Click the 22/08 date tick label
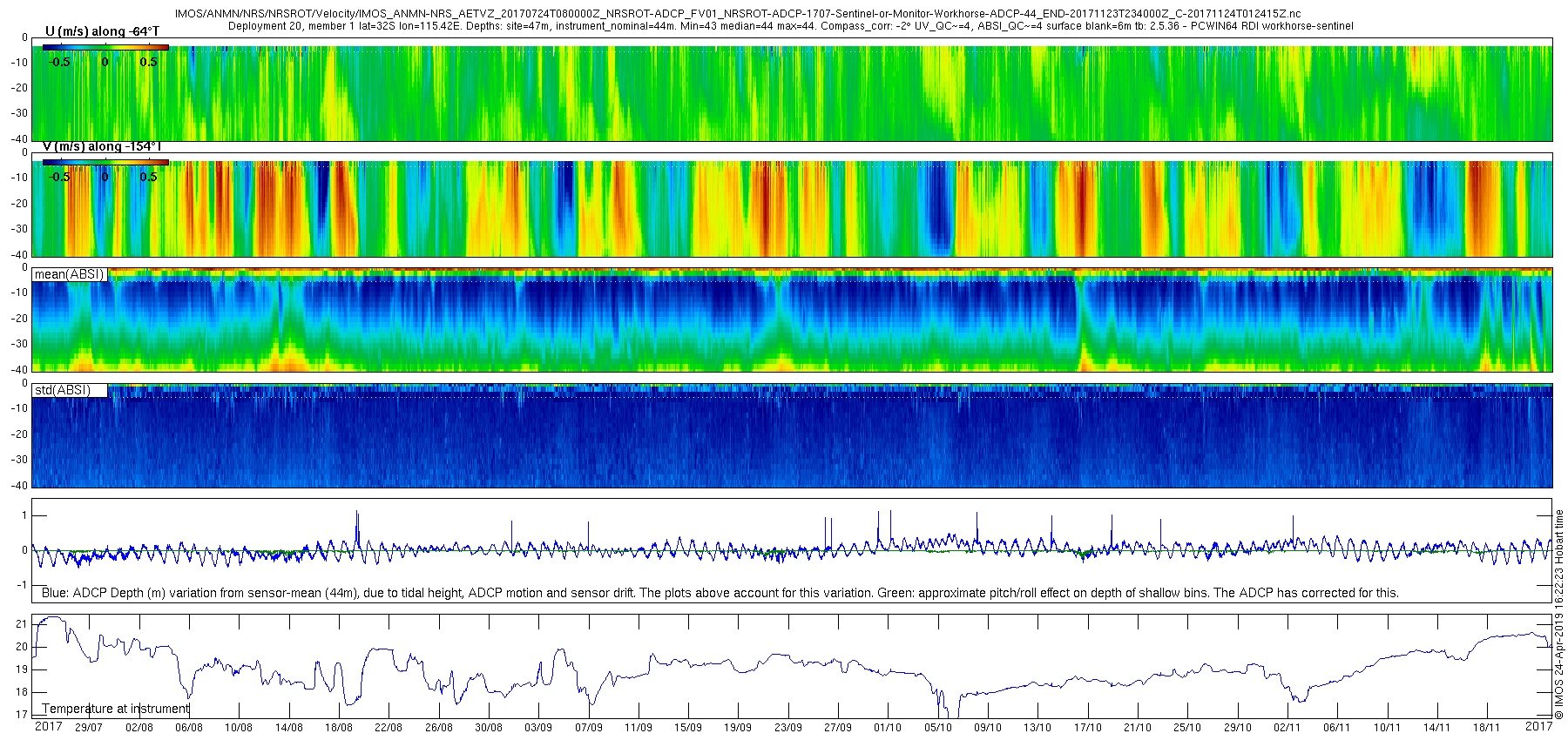This screenshot has width=1568, height=740. coord(389,728)
